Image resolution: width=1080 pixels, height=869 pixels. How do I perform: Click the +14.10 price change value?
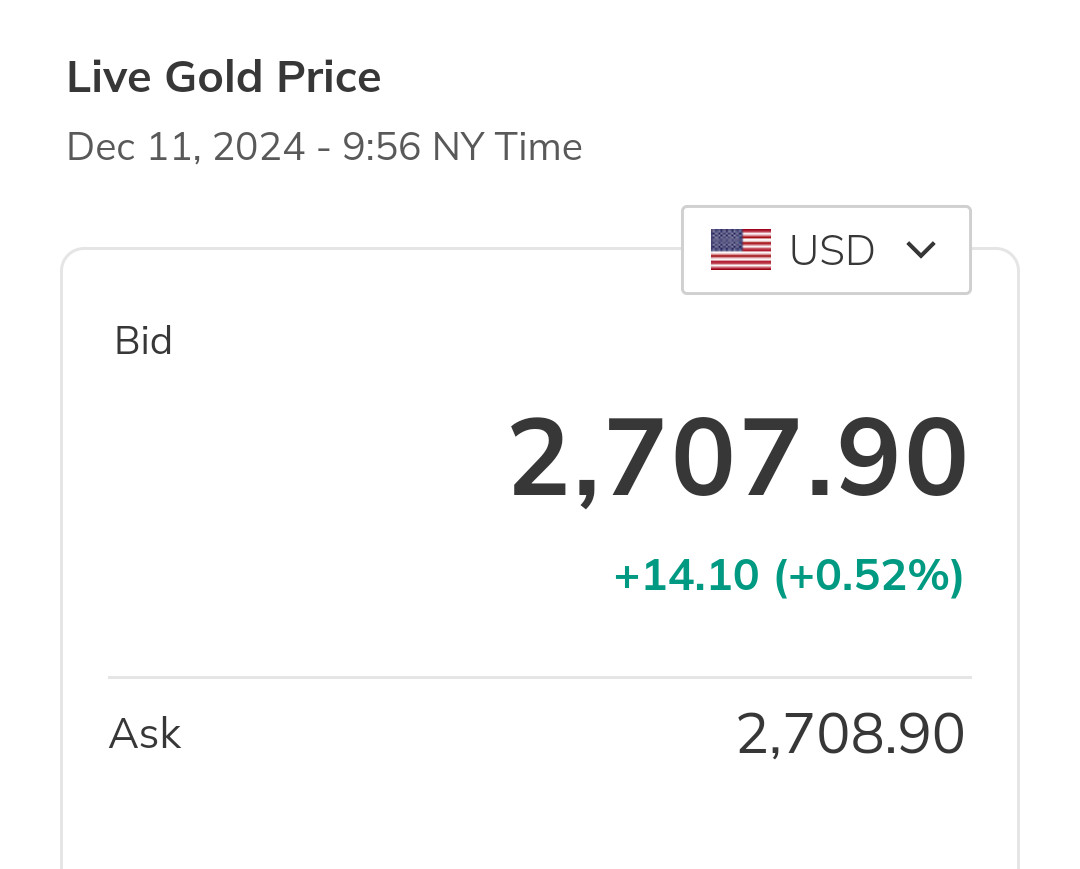(686, 576)
